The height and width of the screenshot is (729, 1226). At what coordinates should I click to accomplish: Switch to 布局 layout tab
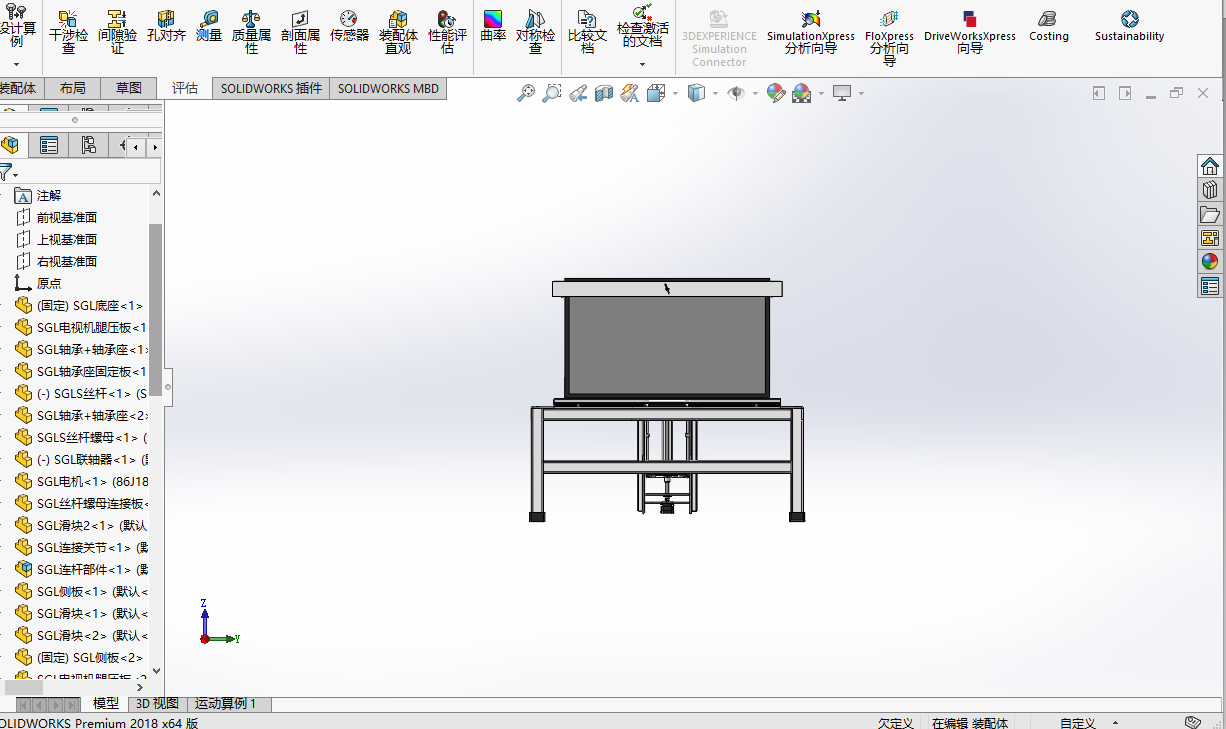click(72, 88)
